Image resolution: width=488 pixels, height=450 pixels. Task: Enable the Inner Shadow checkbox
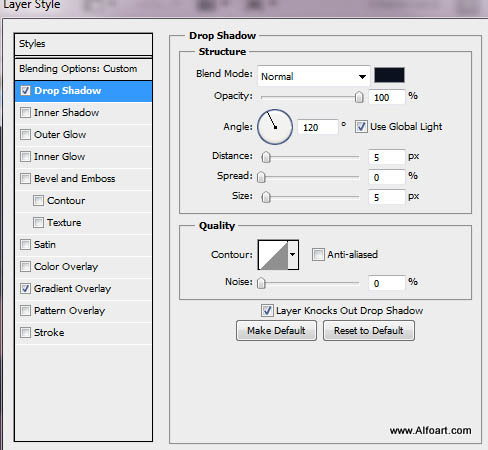(x=25, y=113)
